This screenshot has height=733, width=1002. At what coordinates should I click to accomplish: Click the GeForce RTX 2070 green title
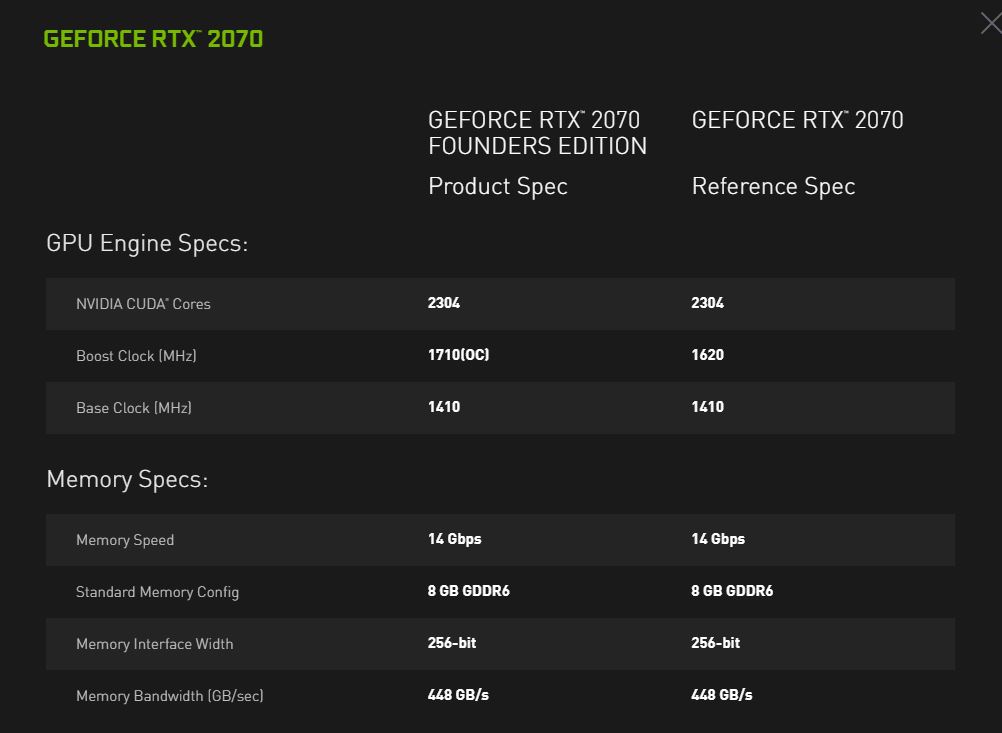pyautogui.click(x=153, y=39)
